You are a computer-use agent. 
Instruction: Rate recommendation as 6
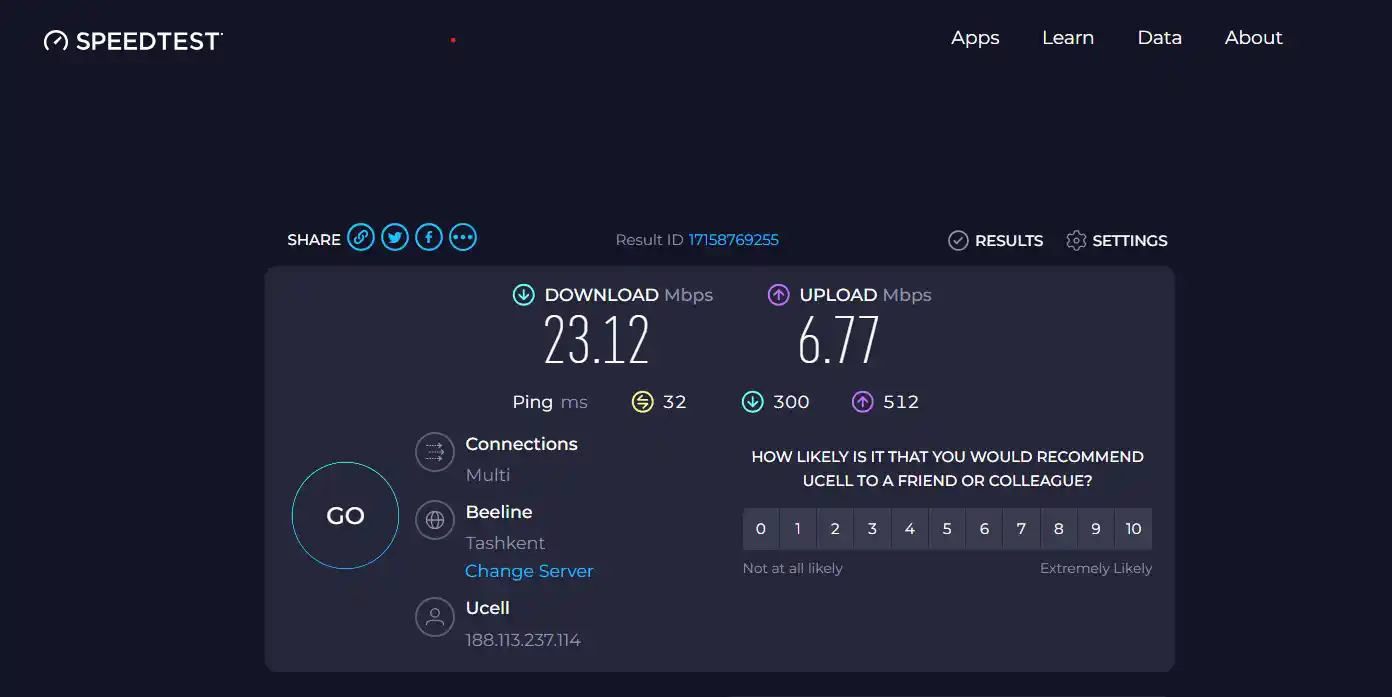coord(984,529)
